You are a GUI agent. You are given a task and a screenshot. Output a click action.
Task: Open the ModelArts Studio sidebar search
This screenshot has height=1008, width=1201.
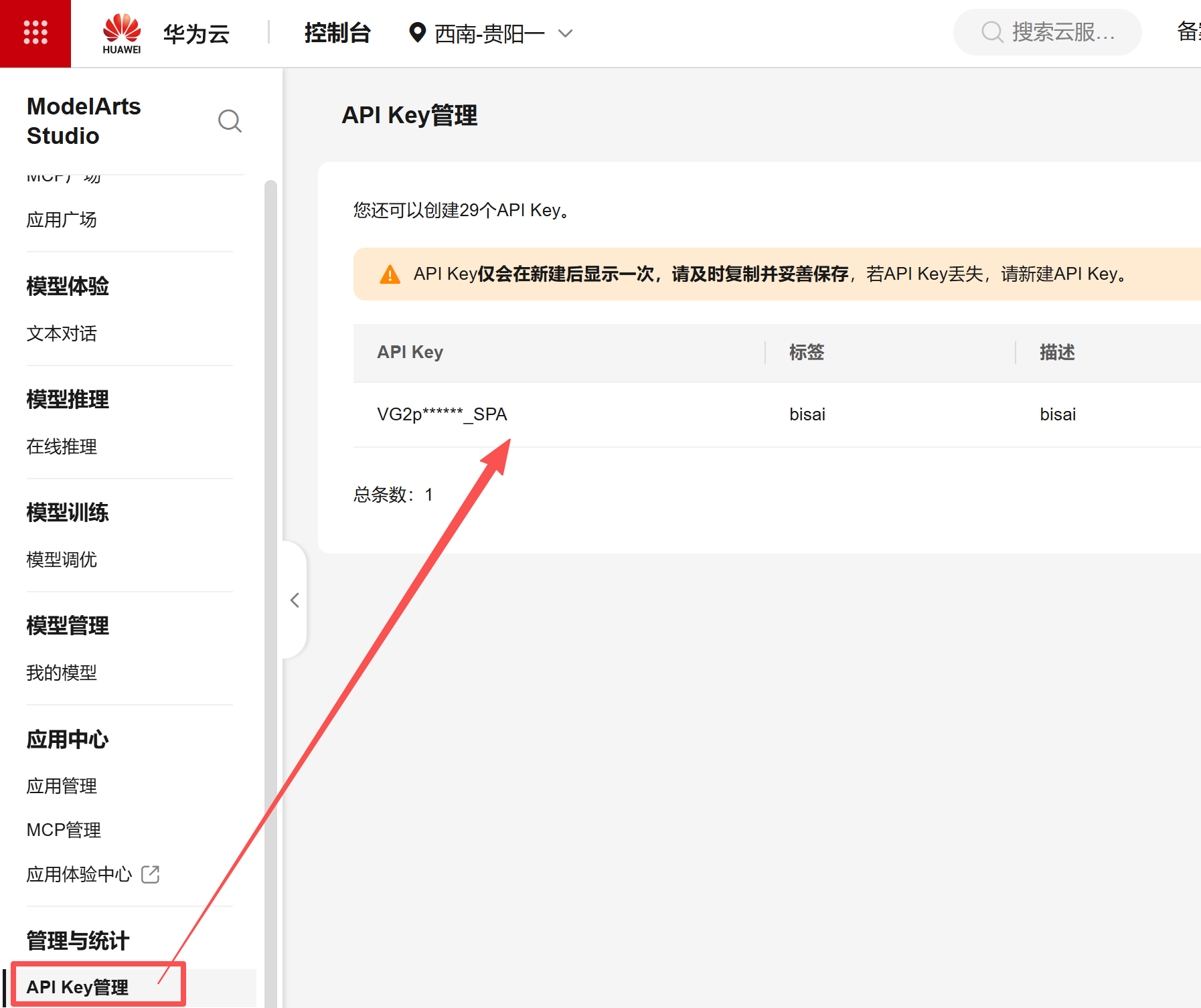coord(230,121)
